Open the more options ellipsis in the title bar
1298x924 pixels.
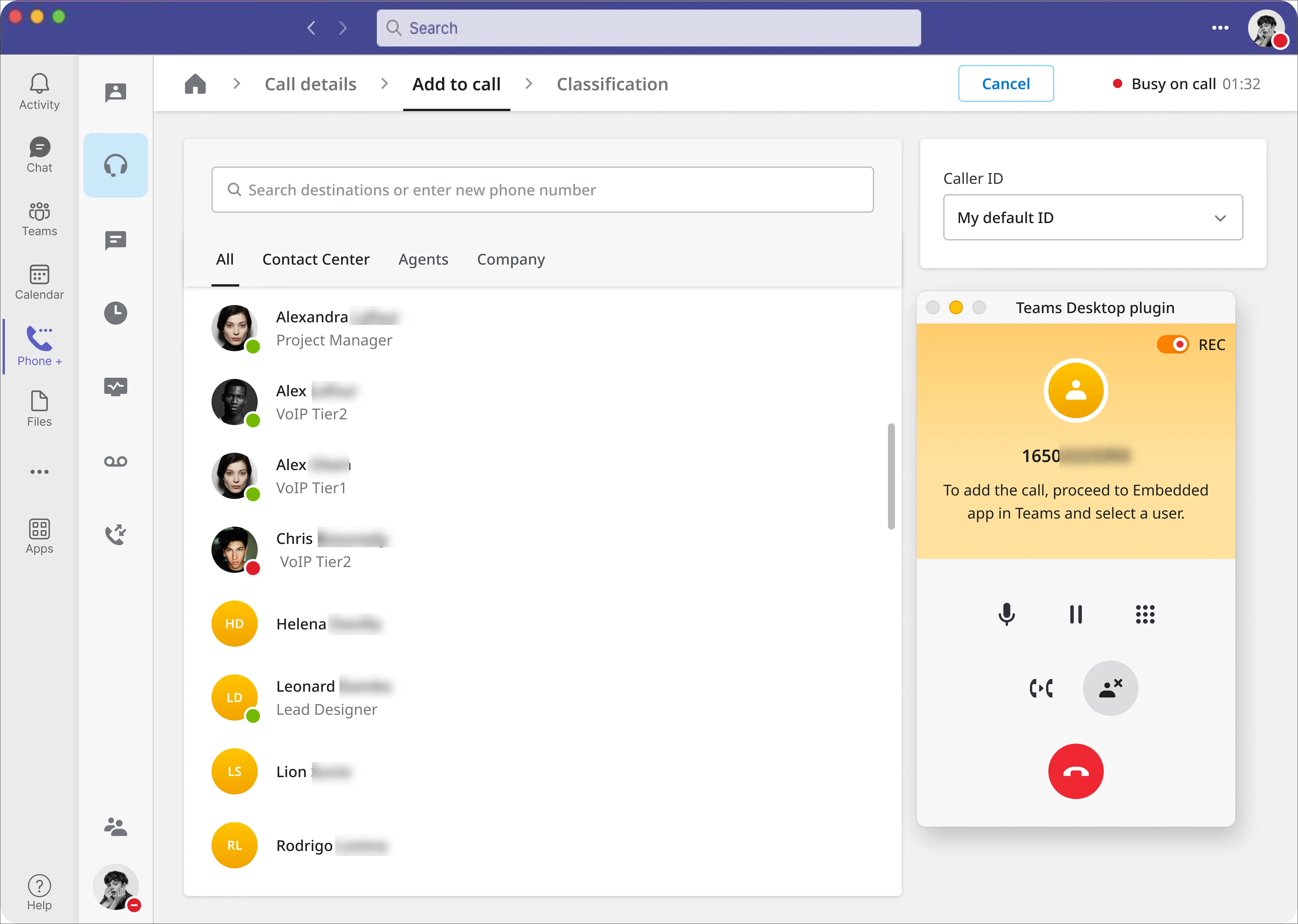pyautogui.click(x=1220, y=27)
